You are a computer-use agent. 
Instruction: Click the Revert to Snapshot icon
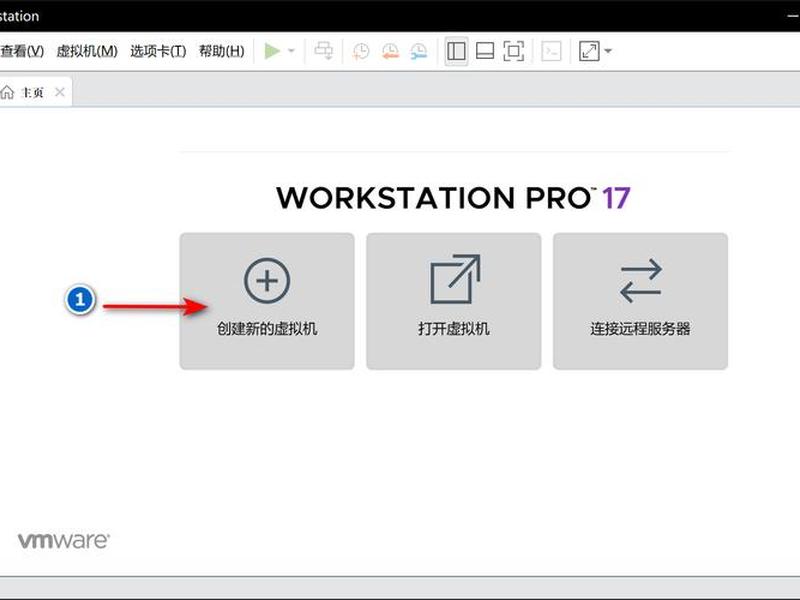point(390,51)
